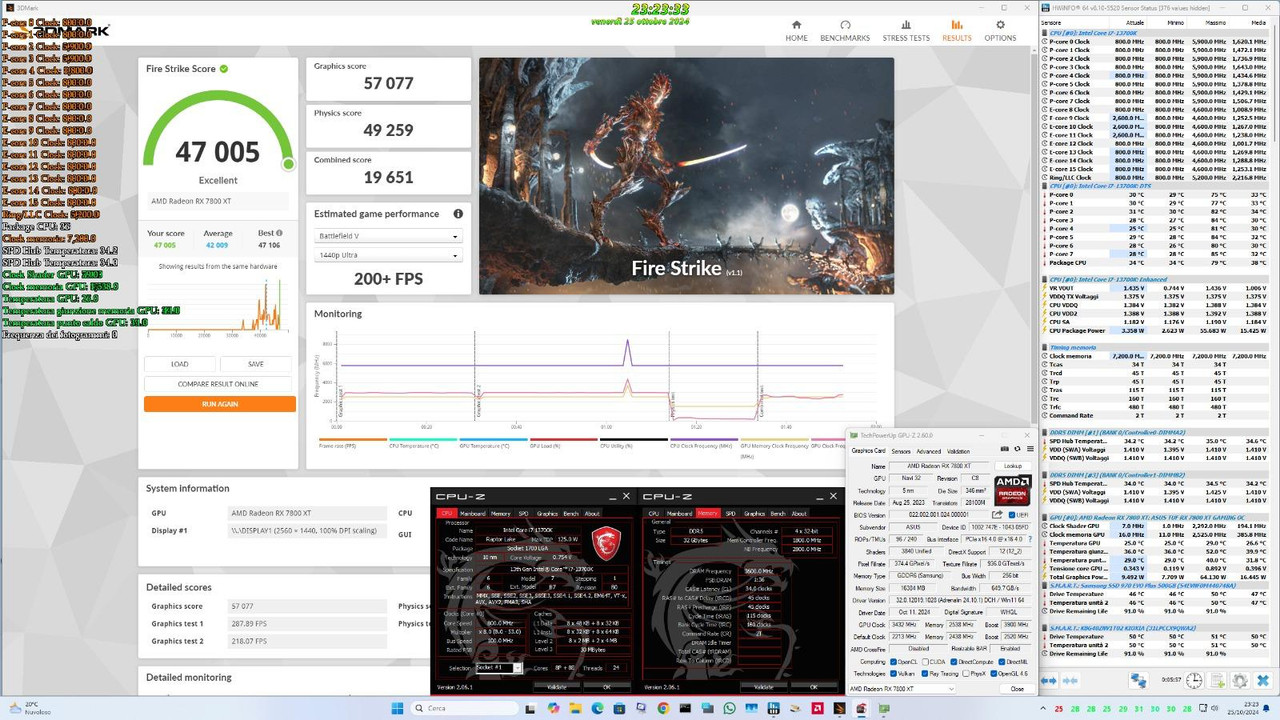Click the green verified checkmark beside Fire Strike Score
The height and width of the screenshot is (720, 1280).
[x=224, y=69]
